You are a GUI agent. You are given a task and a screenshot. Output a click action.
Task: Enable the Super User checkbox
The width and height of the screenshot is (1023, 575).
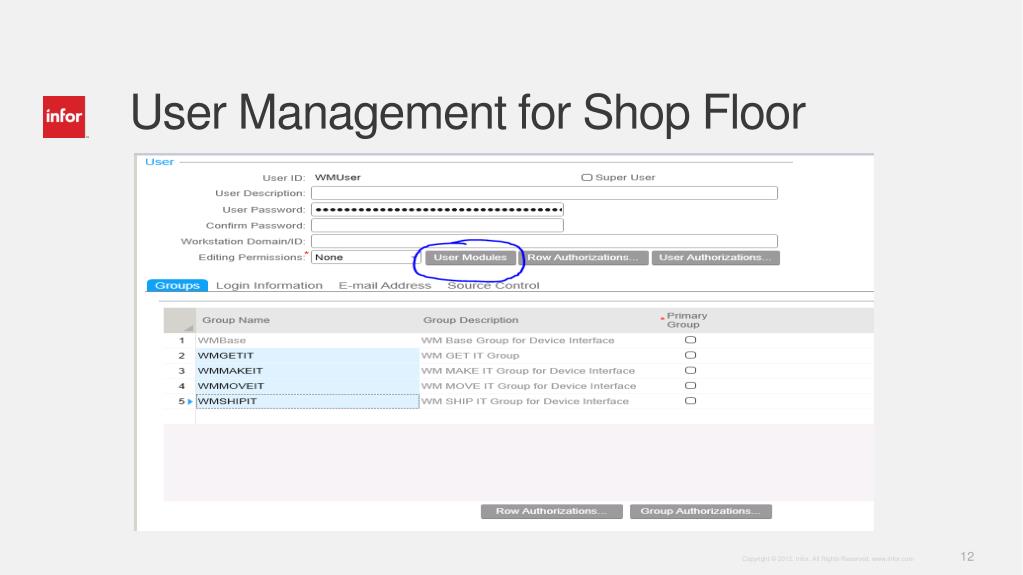[587, 178]
